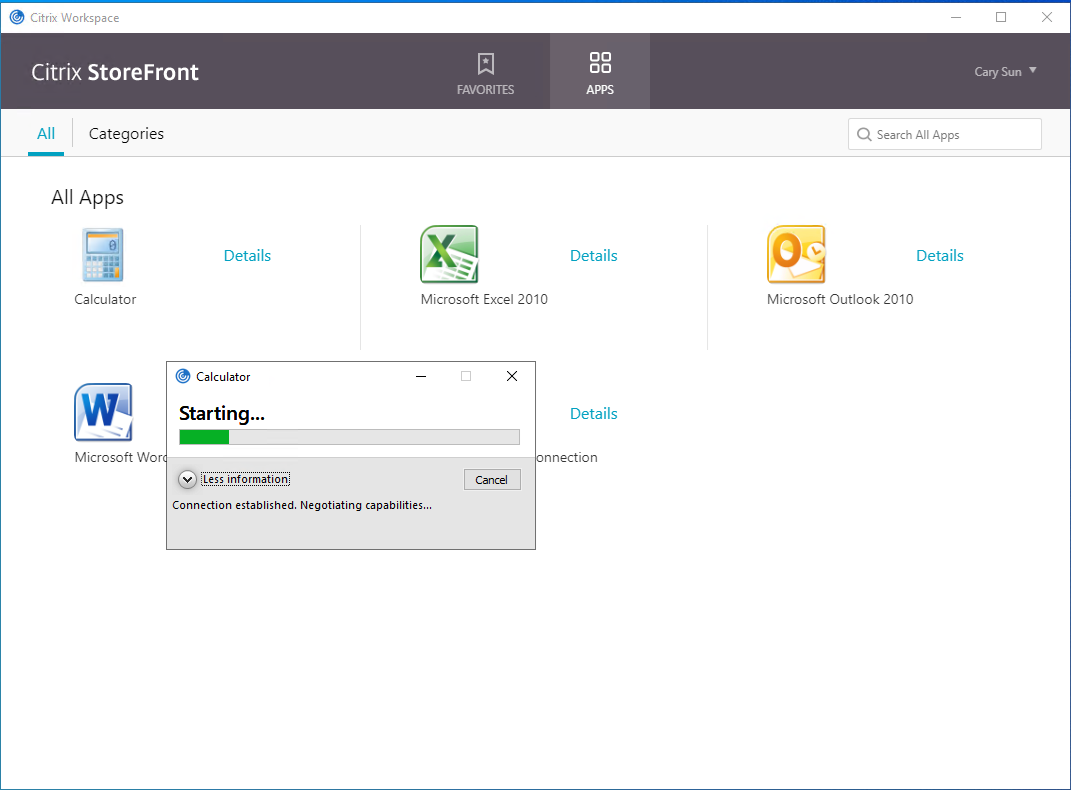This screenshot has height=790, width=1071.
Task: Click the Microsoft Excel 2010 label
Action: click(484, 299)
